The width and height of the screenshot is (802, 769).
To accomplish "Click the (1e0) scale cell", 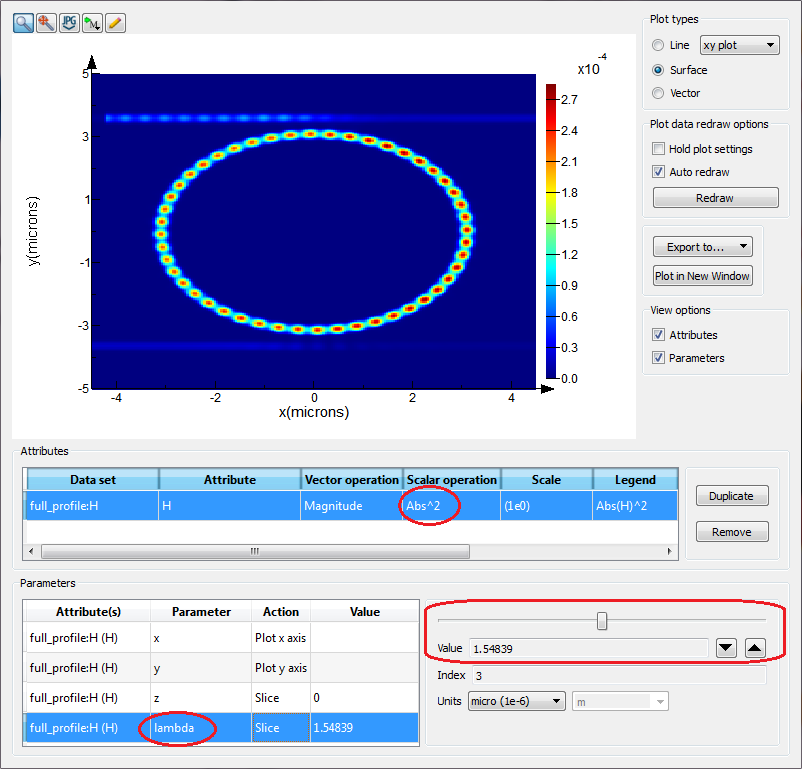I will pos(546,506).
